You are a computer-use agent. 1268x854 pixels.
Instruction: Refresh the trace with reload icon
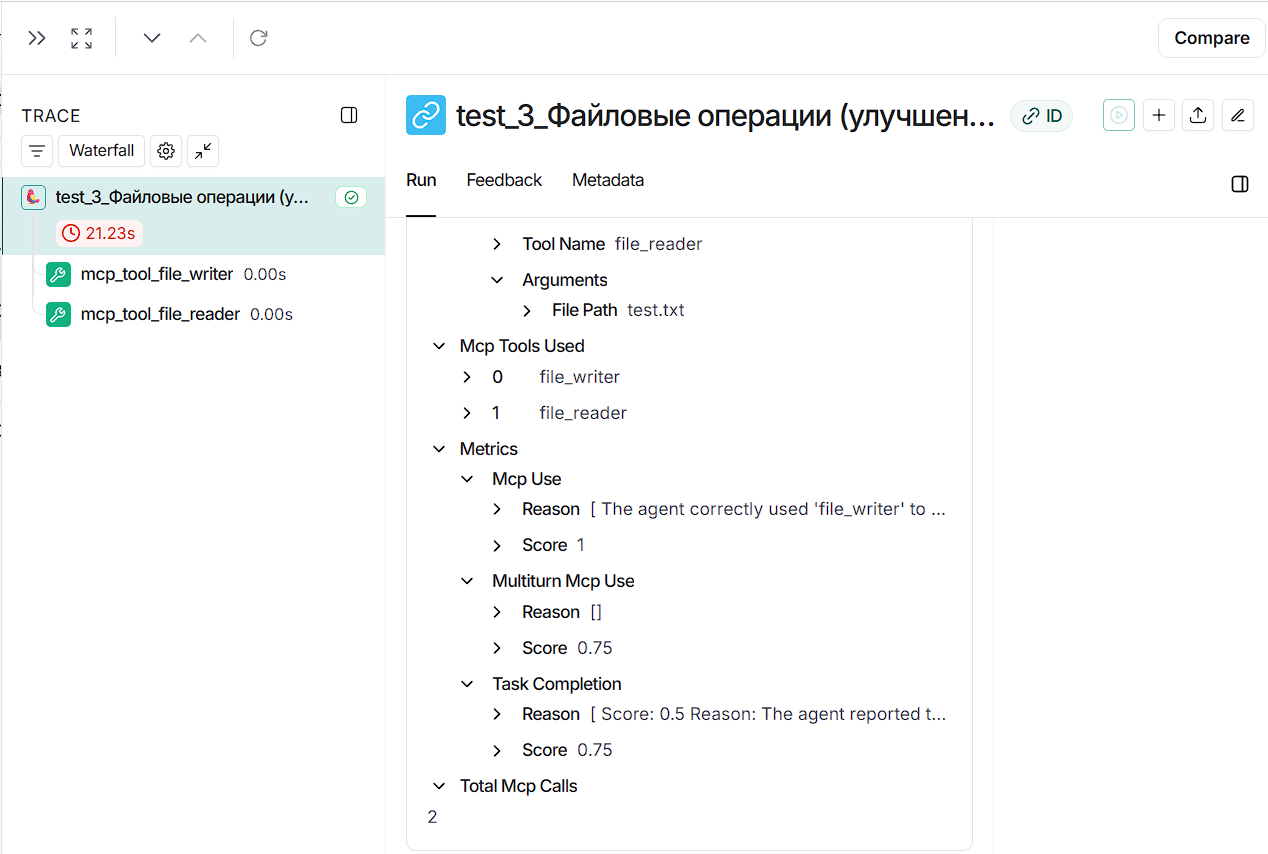(259, 38)
